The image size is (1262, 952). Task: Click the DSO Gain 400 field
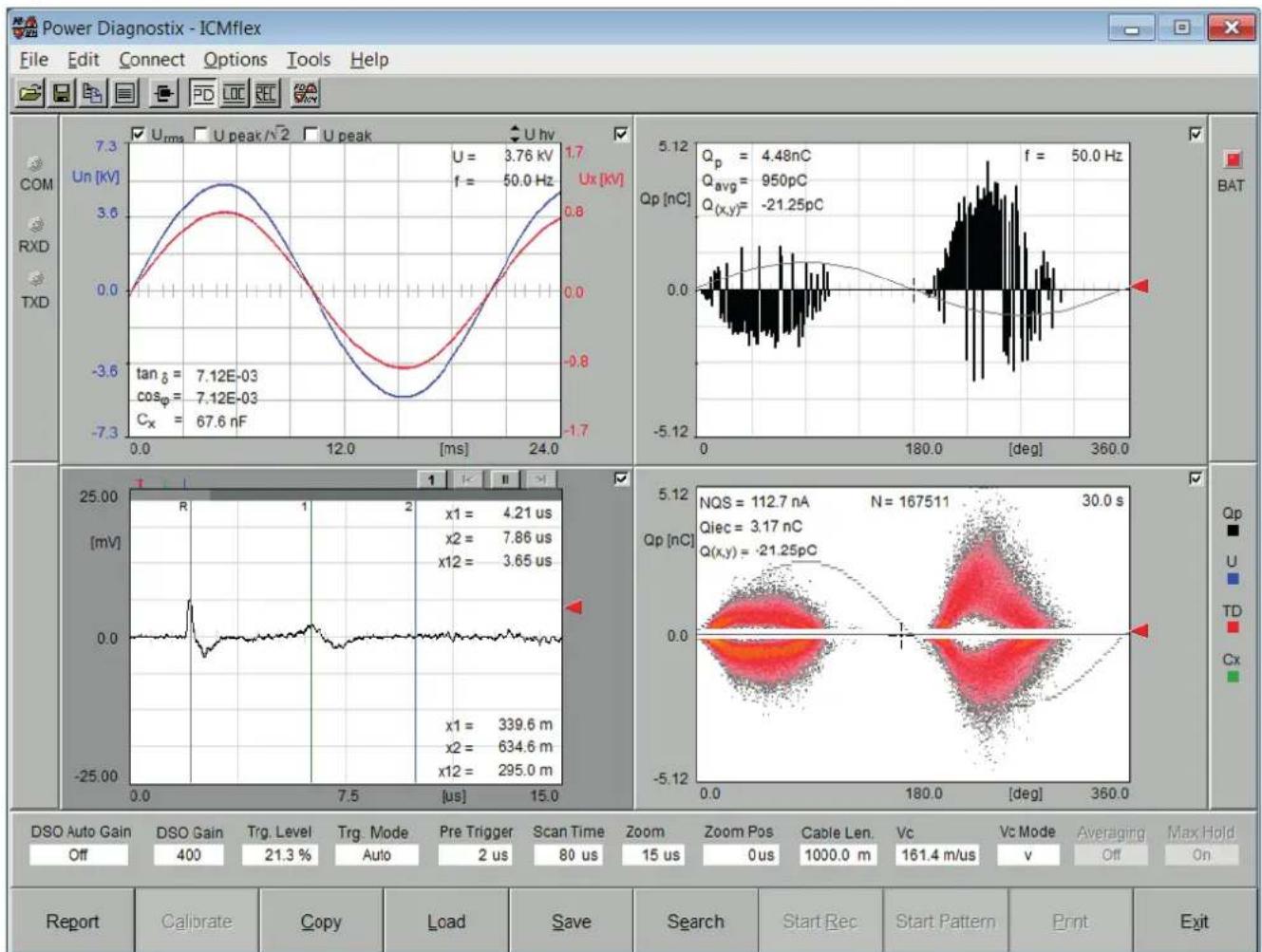[189, 854]
